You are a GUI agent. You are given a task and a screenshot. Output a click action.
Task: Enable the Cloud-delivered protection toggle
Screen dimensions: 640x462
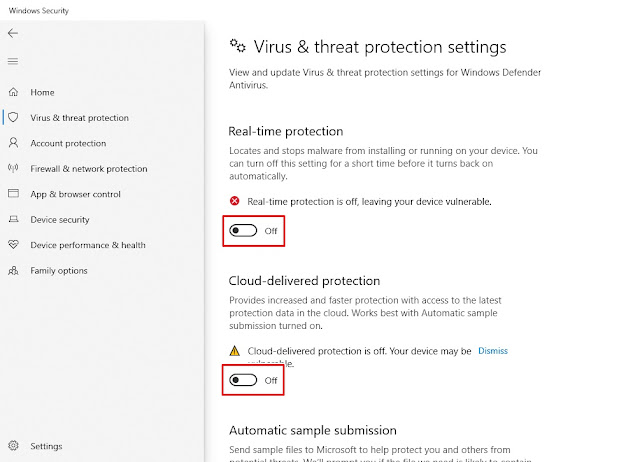pyautogui.click(x=243, y=380)
